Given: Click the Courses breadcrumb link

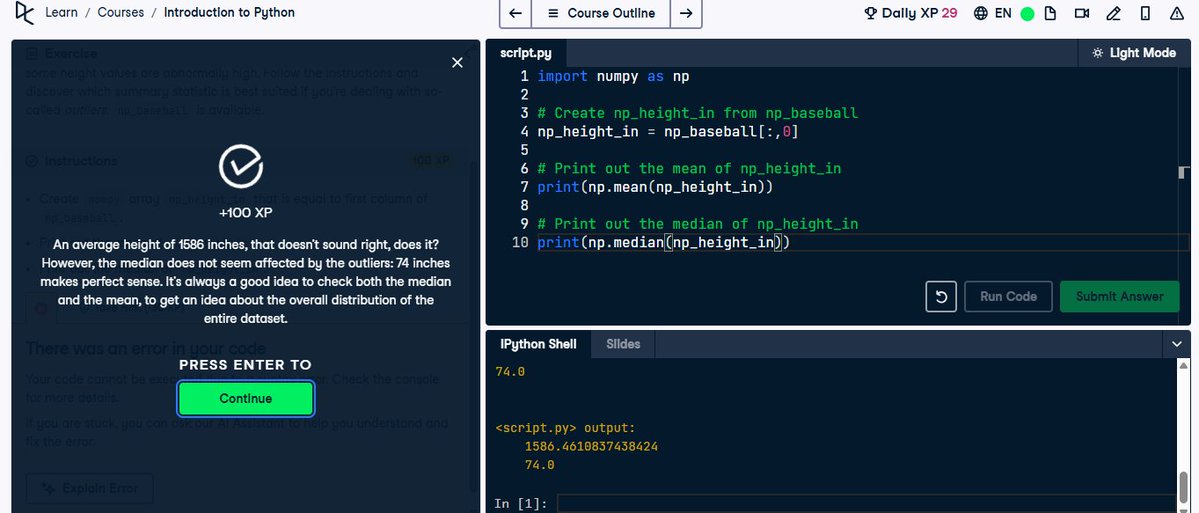Looking at the screenshot, I should (x=121, y=13).
